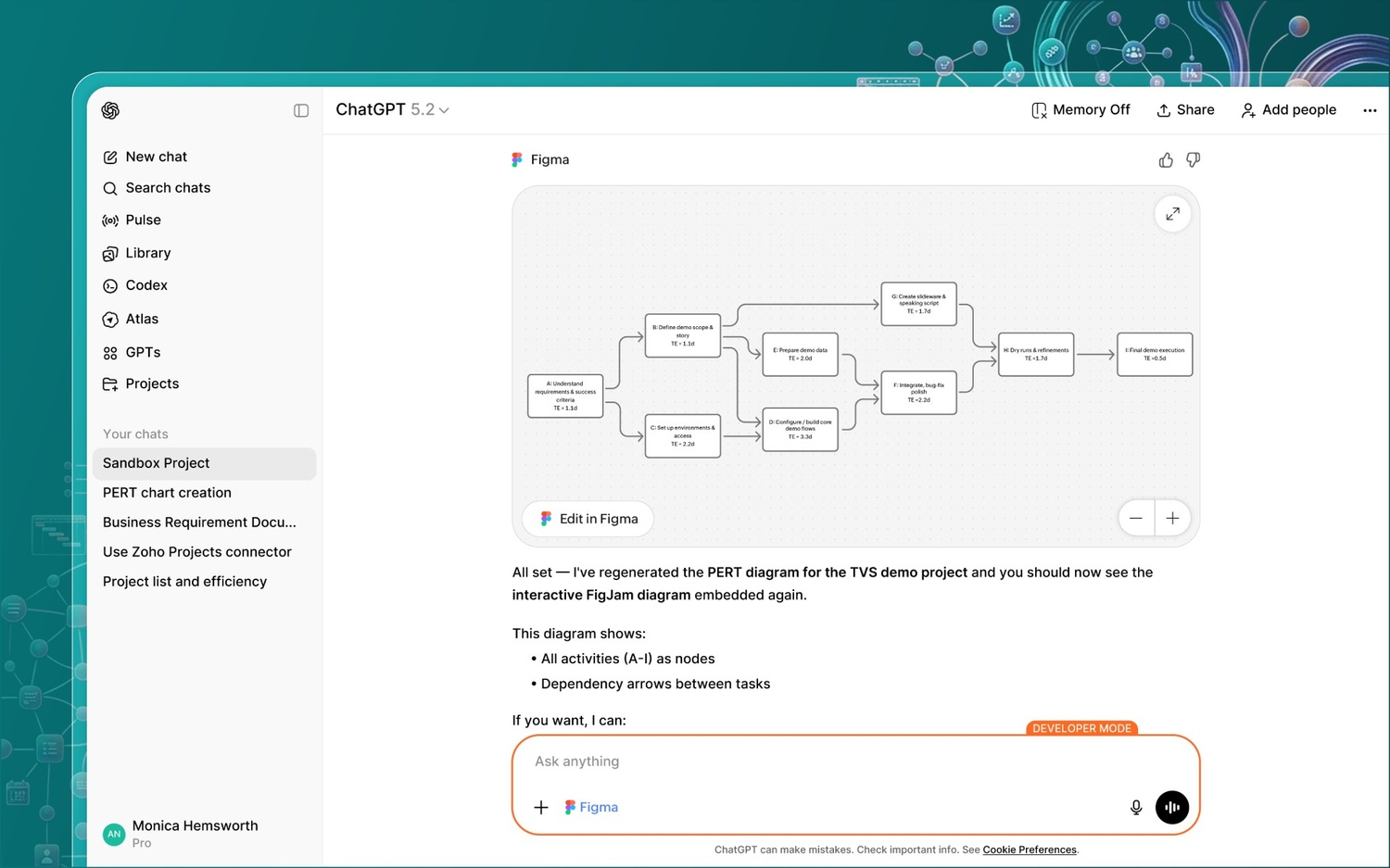Start dictation with the microphone icon
Screen dimensions: 1390x868
[1135, 808]
